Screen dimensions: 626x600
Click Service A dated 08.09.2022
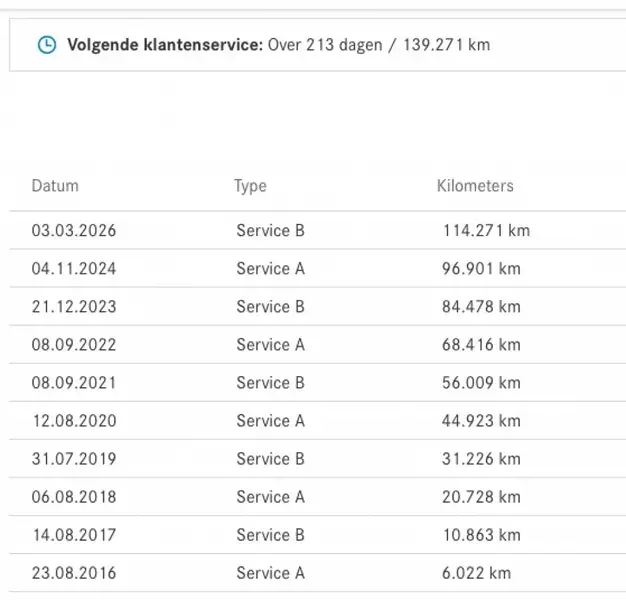(270, 345)
